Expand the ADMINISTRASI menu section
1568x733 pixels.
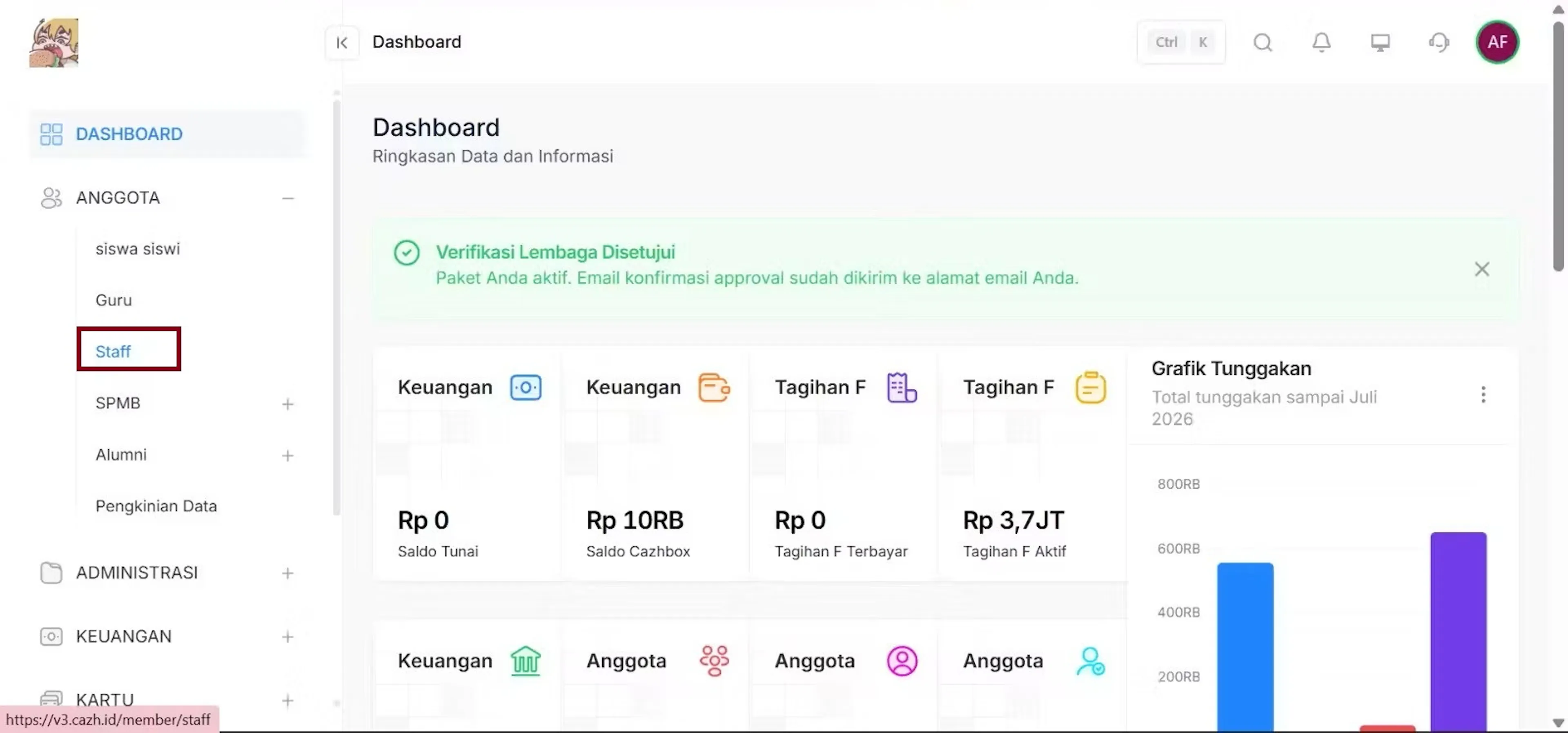click(x=288, y=573)
